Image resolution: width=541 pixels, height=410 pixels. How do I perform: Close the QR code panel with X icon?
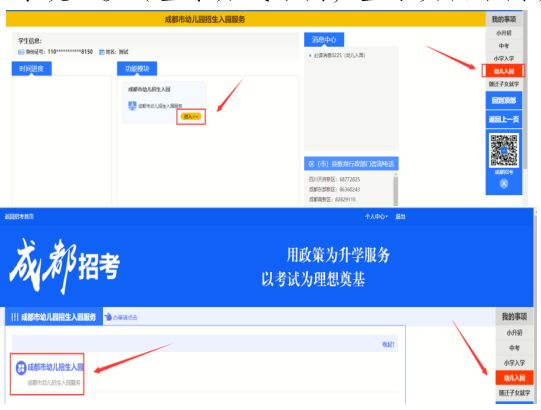click(x=504, y=184)
